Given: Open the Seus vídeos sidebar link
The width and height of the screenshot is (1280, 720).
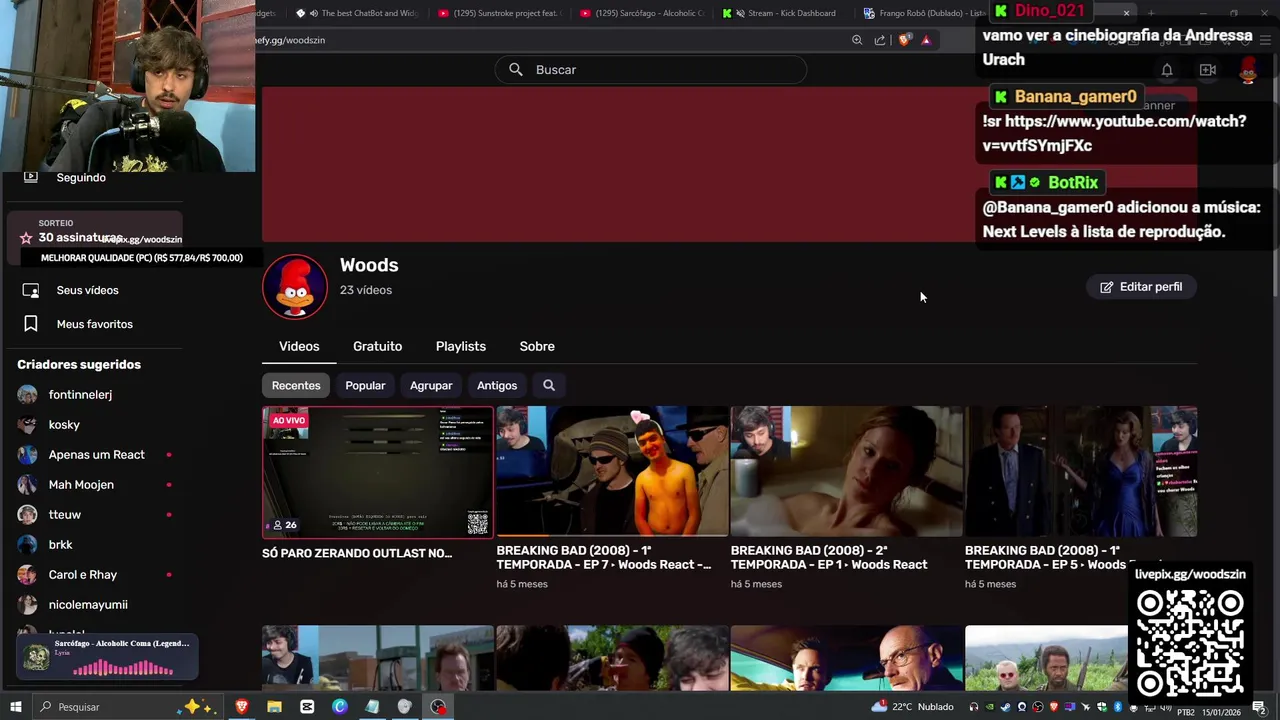Looking at the screenshot, I should [88, 290].
